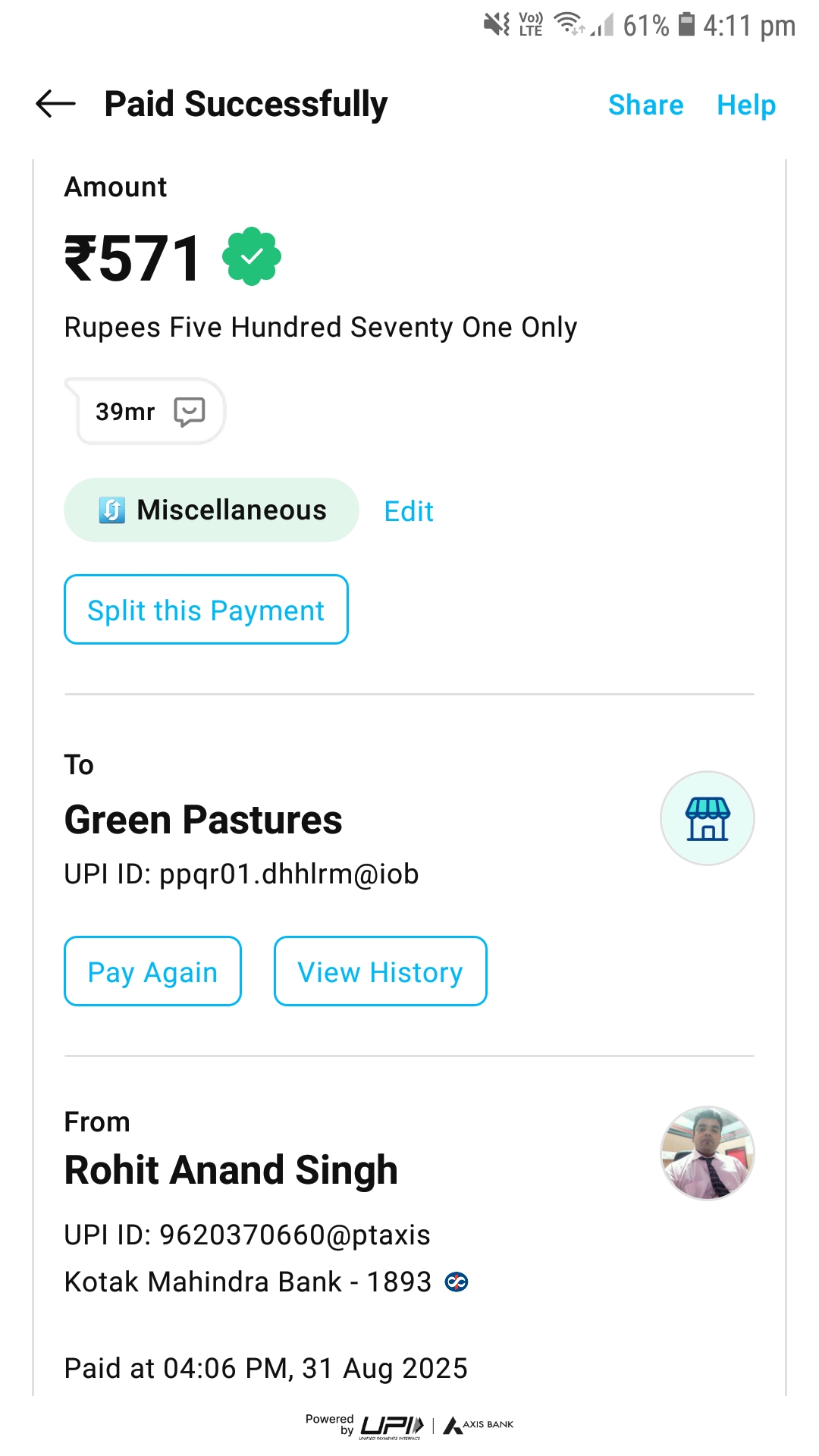
Task: Tap the back arrow icon
Action: pos(55,104)
